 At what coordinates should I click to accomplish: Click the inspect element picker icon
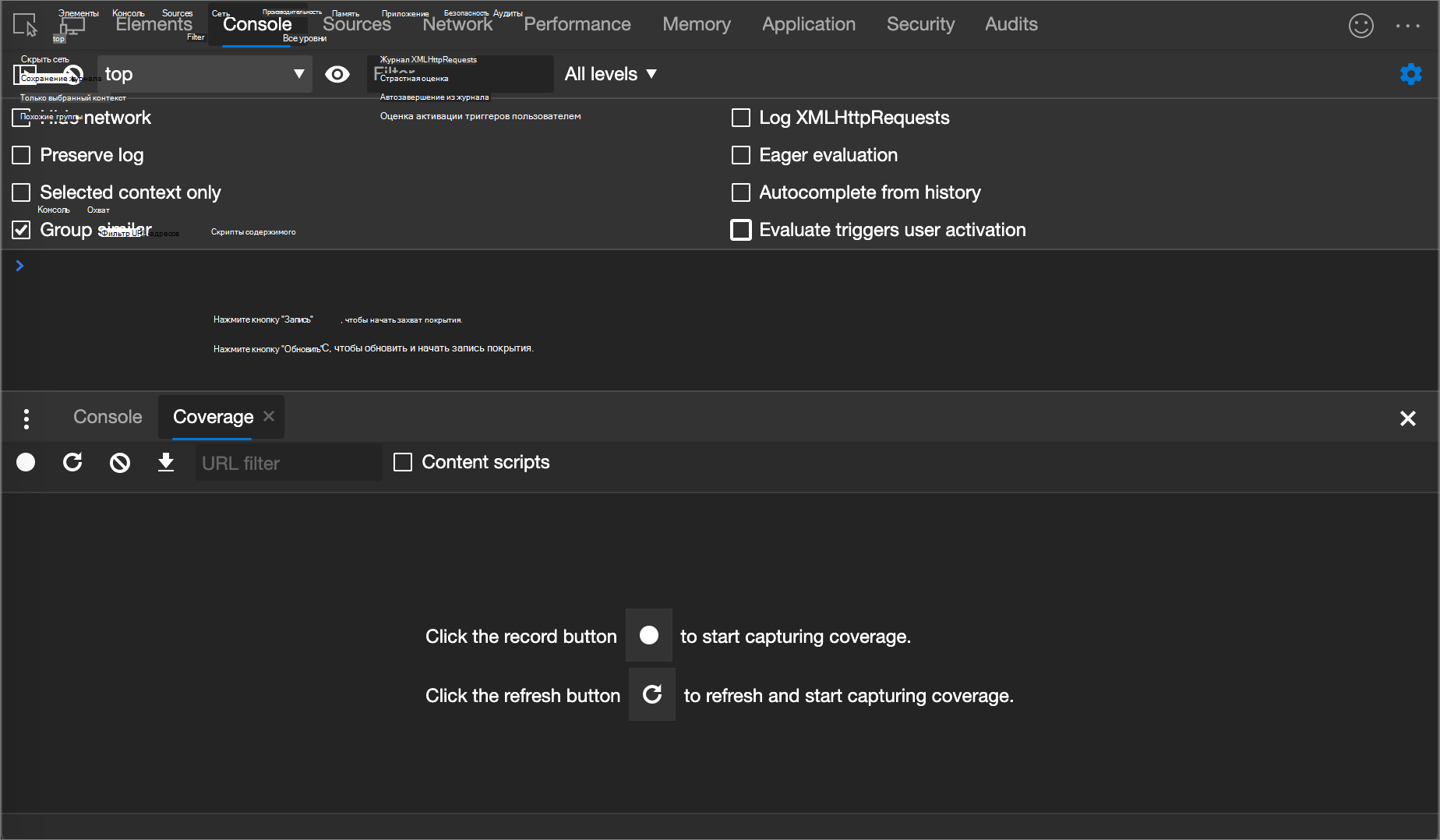(x=25, y=25)
